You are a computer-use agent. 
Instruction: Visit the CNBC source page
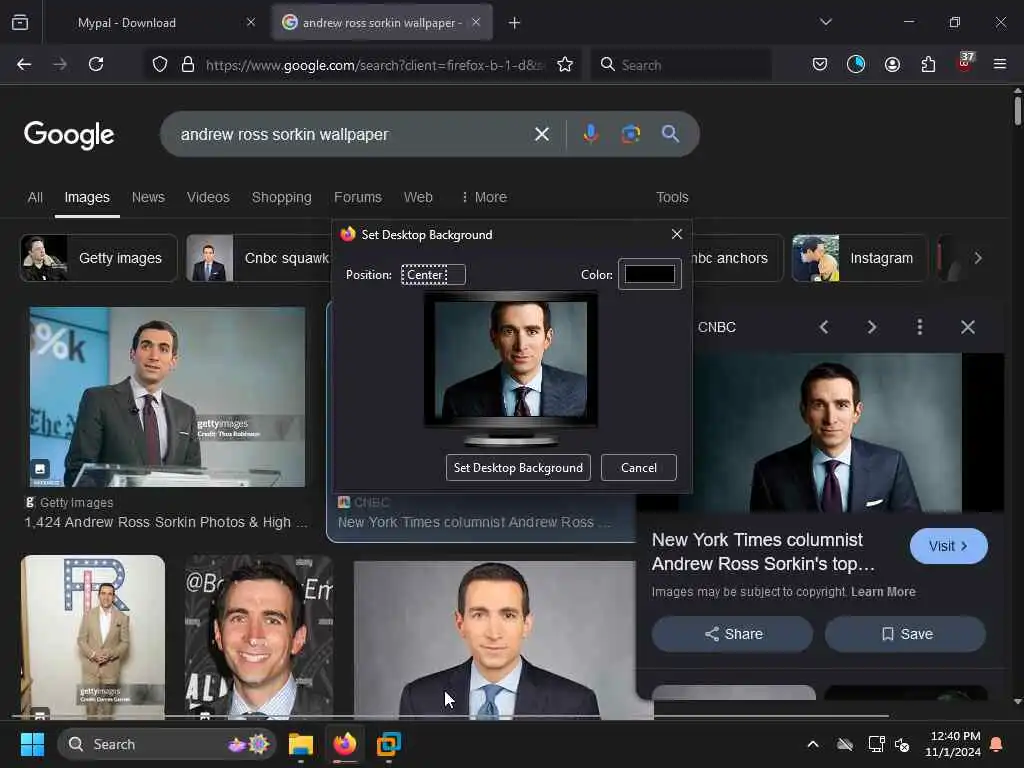click(x=948, y=546)
